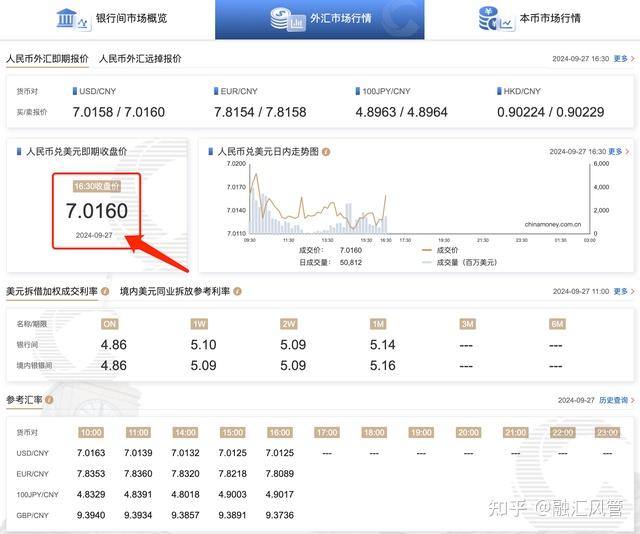The width and height of the screenshot is (640, 534).
Task: Select 境内美元同业拆放参考利率 tab
Action: point(175,291)
